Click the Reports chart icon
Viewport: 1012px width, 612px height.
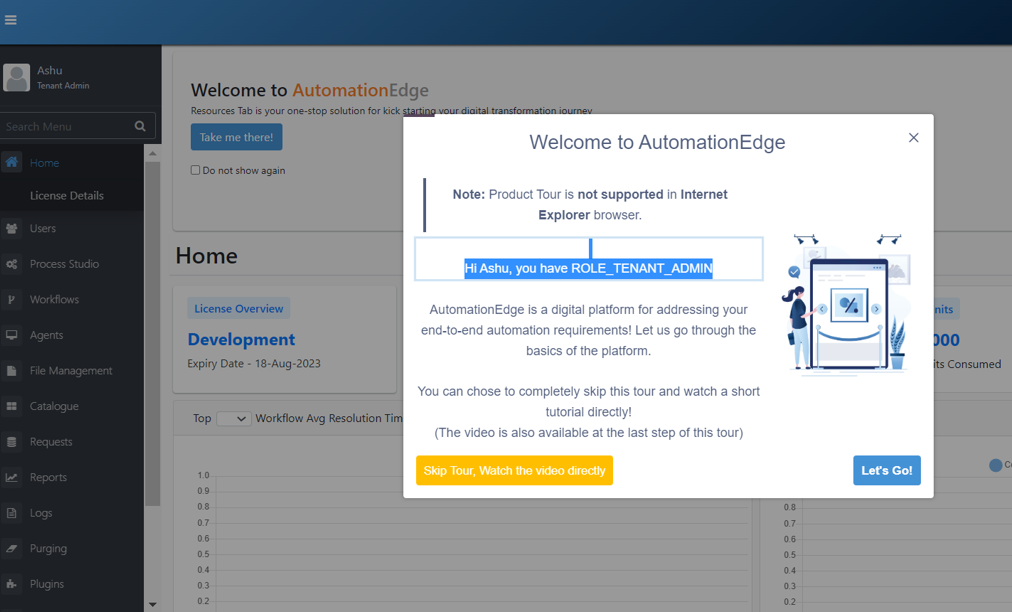(x=12, y=477)
